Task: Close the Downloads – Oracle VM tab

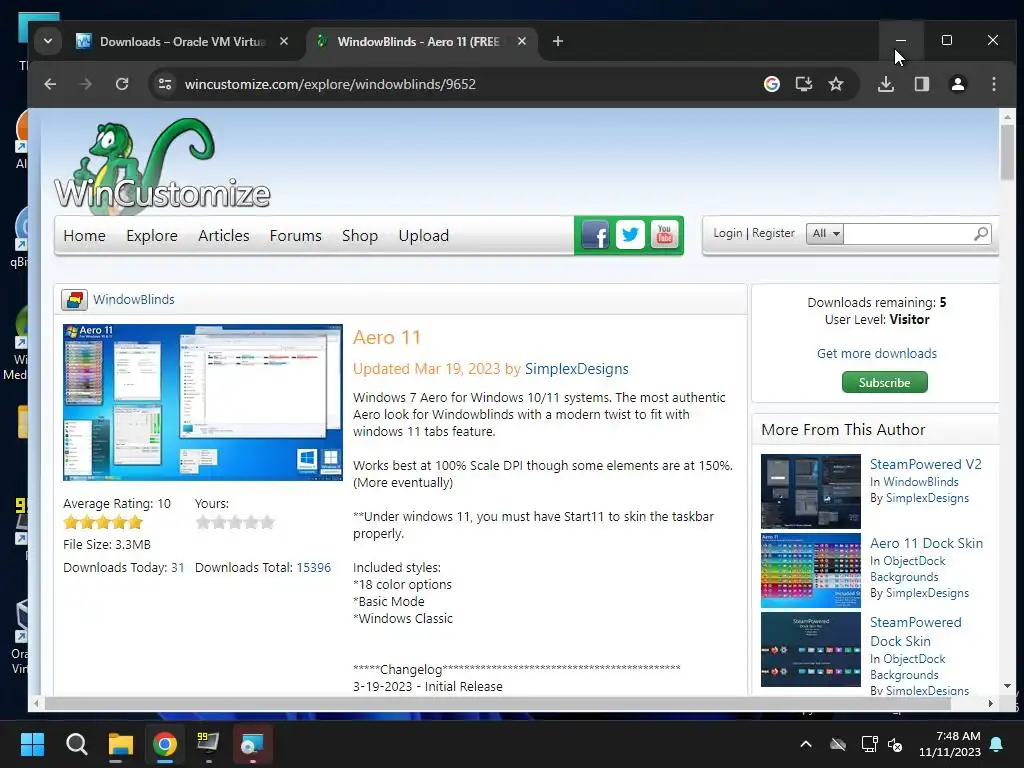Action: click(284, 41)
